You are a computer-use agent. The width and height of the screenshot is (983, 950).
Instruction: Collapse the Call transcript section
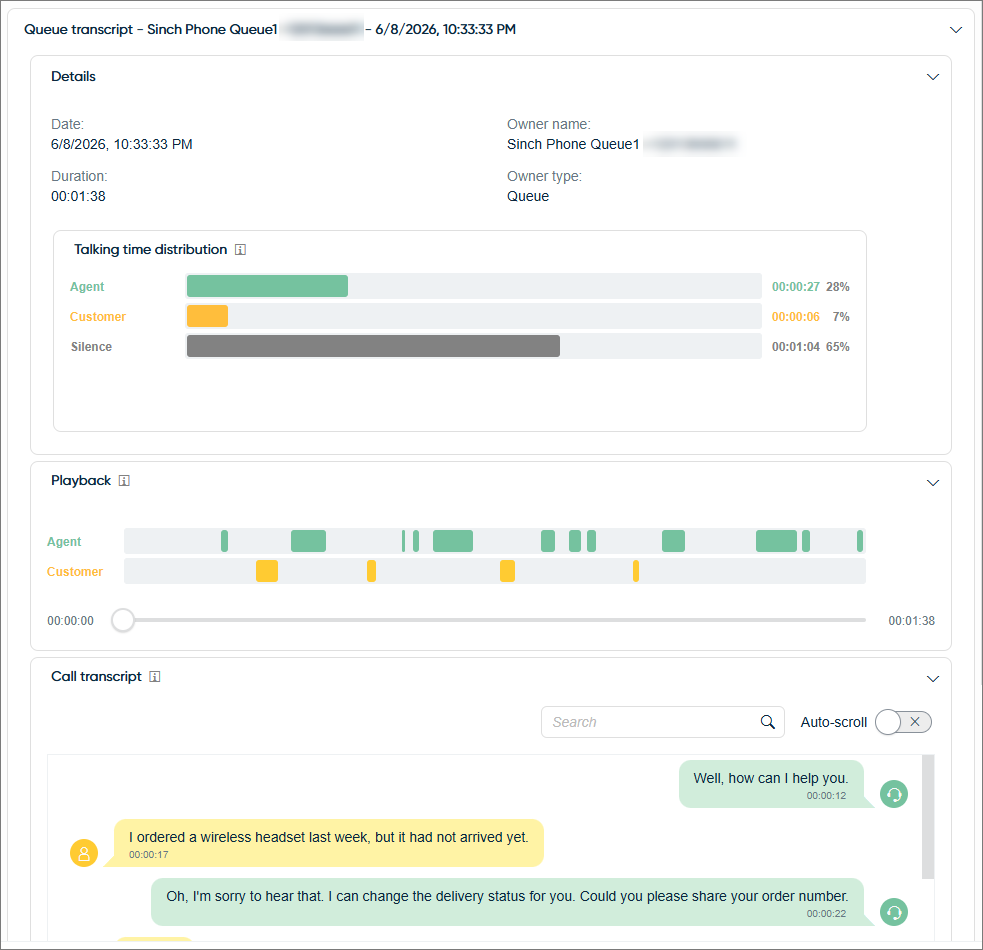pos(933,679)
